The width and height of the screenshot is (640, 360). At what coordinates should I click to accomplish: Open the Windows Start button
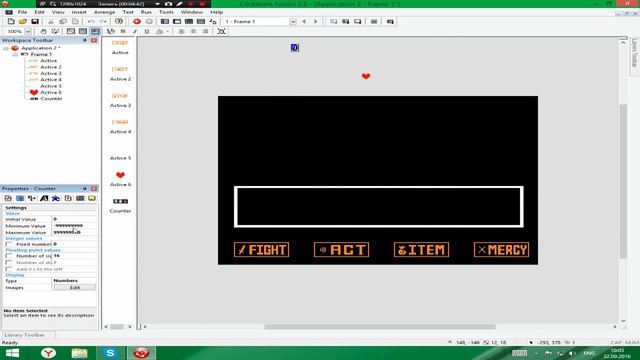tap(12, 353)
